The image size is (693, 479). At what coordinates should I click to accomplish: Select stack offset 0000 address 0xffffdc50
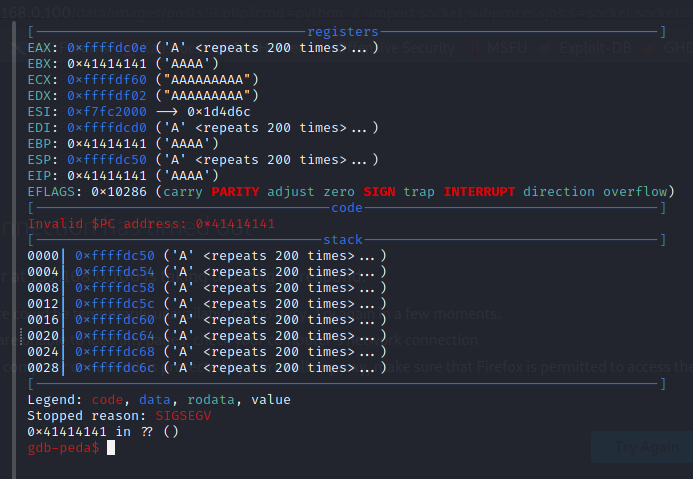point(114,256)
